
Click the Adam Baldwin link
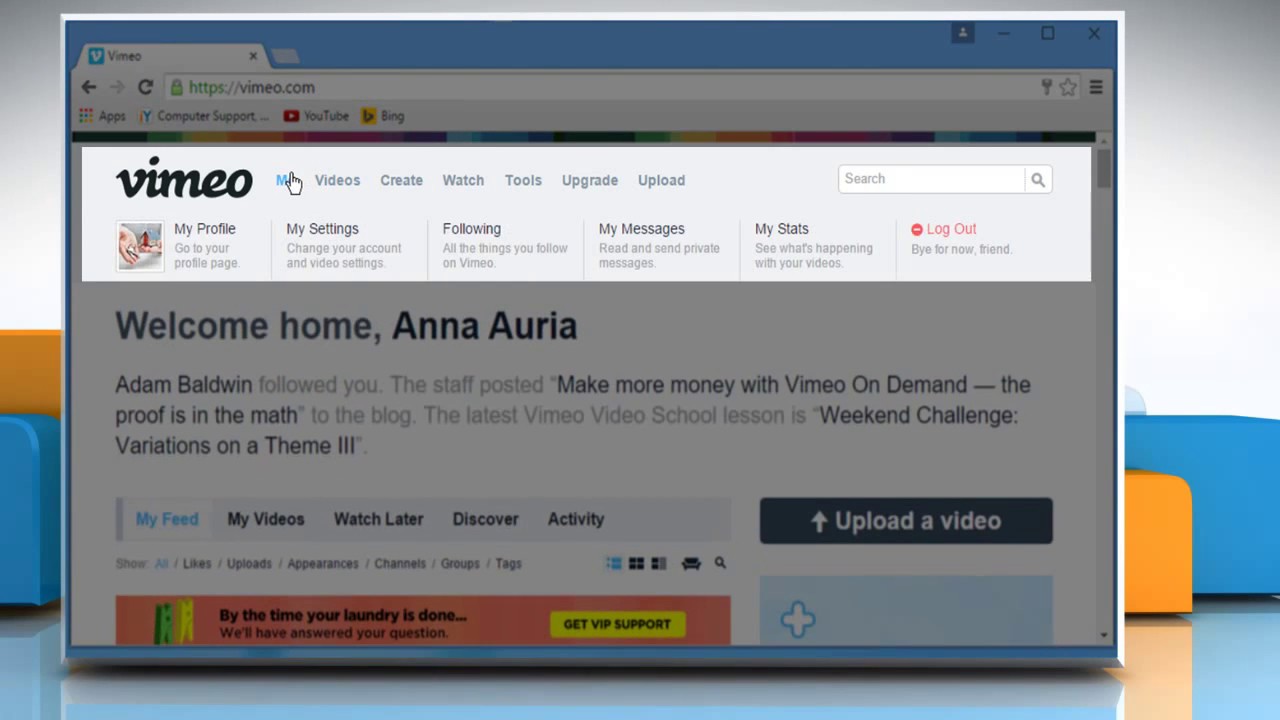pyautogui.click(x=184, y=385)
